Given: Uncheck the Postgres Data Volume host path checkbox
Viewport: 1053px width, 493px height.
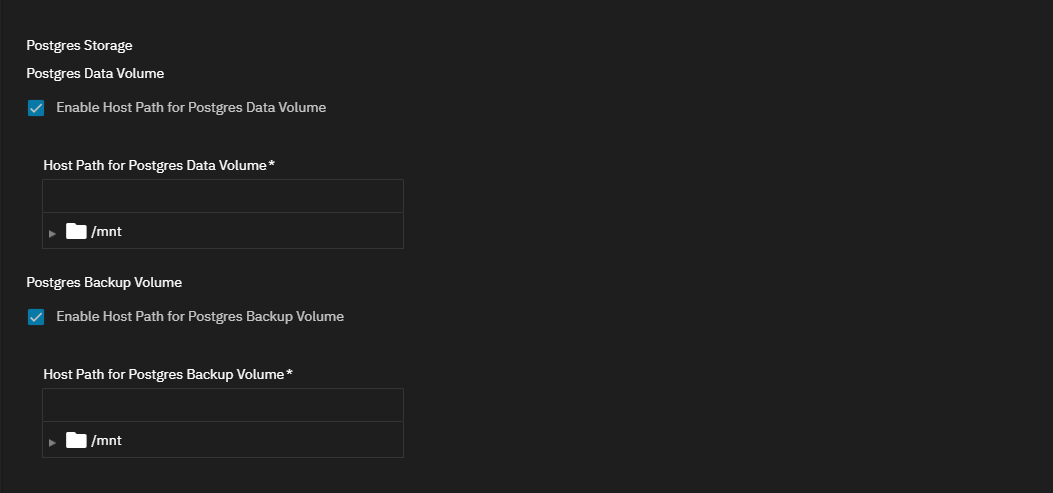Looking at the screenshot, I should [36, 108].
